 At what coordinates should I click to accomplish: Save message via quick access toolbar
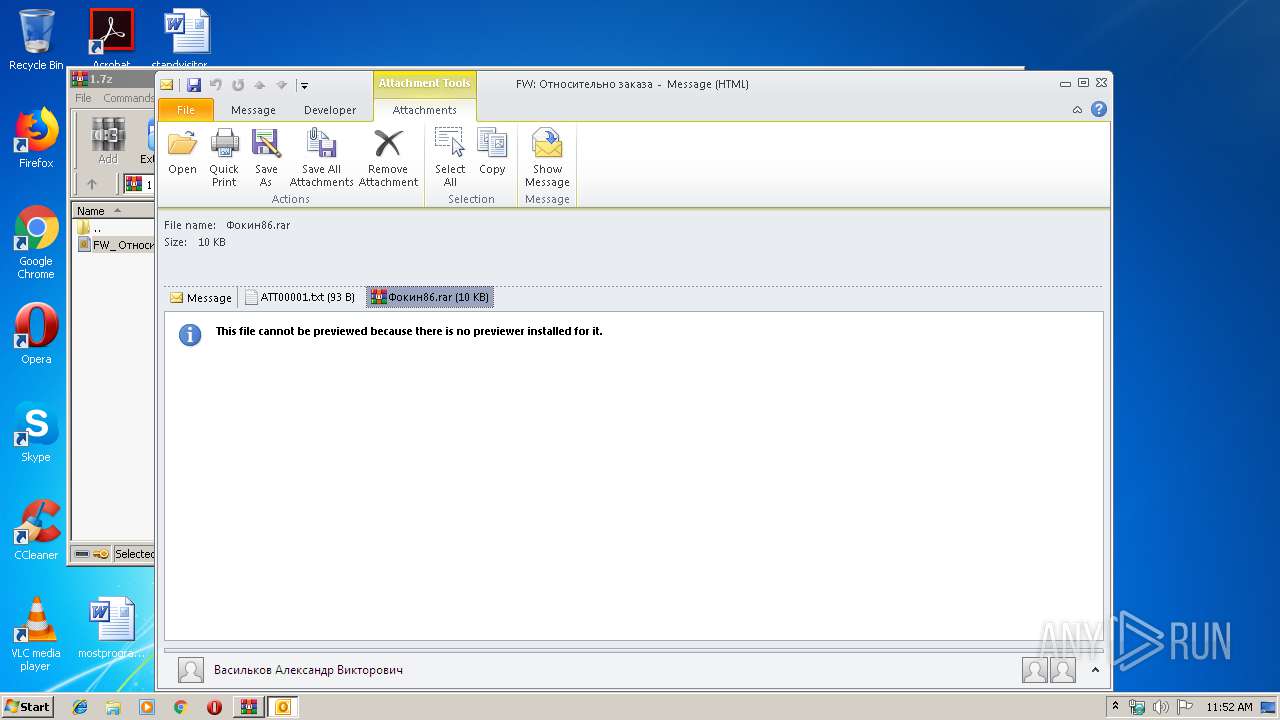tap(194, 85)
